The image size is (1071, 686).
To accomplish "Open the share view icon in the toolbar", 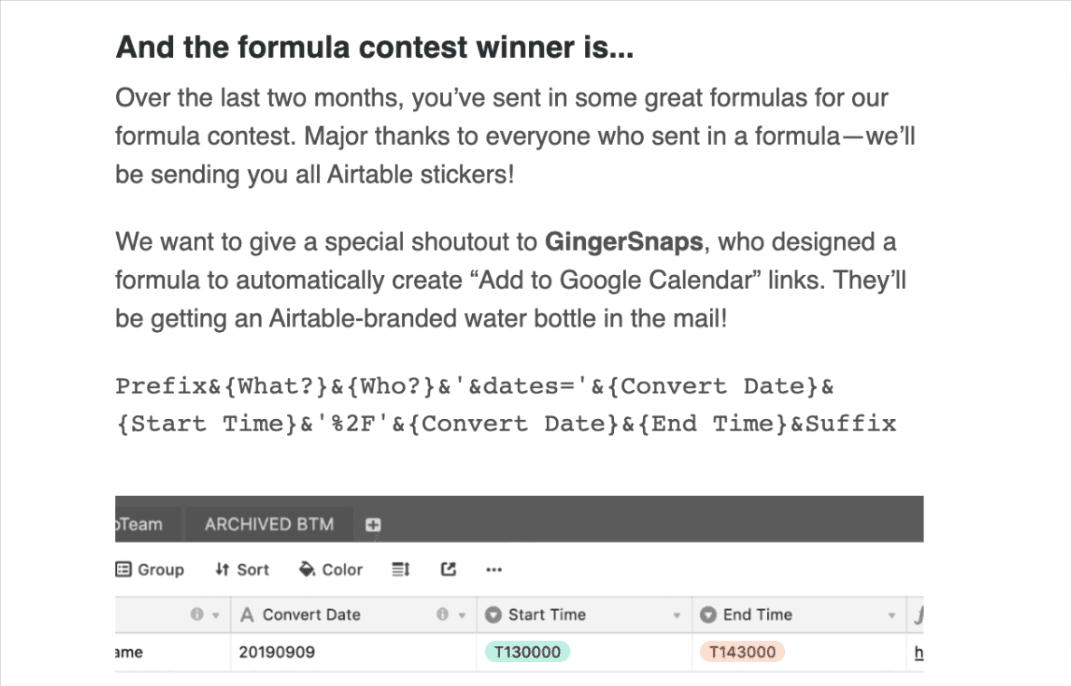I will tap(447, 569).
